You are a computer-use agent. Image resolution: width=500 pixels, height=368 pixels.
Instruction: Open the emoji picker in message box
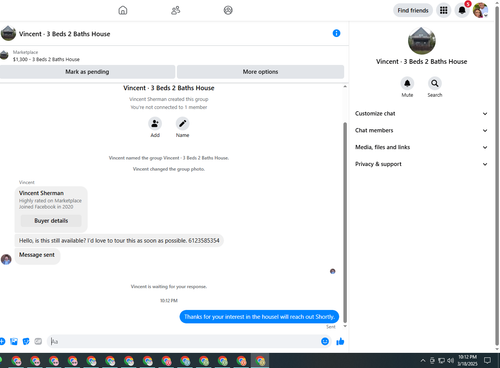coord(325,341)
